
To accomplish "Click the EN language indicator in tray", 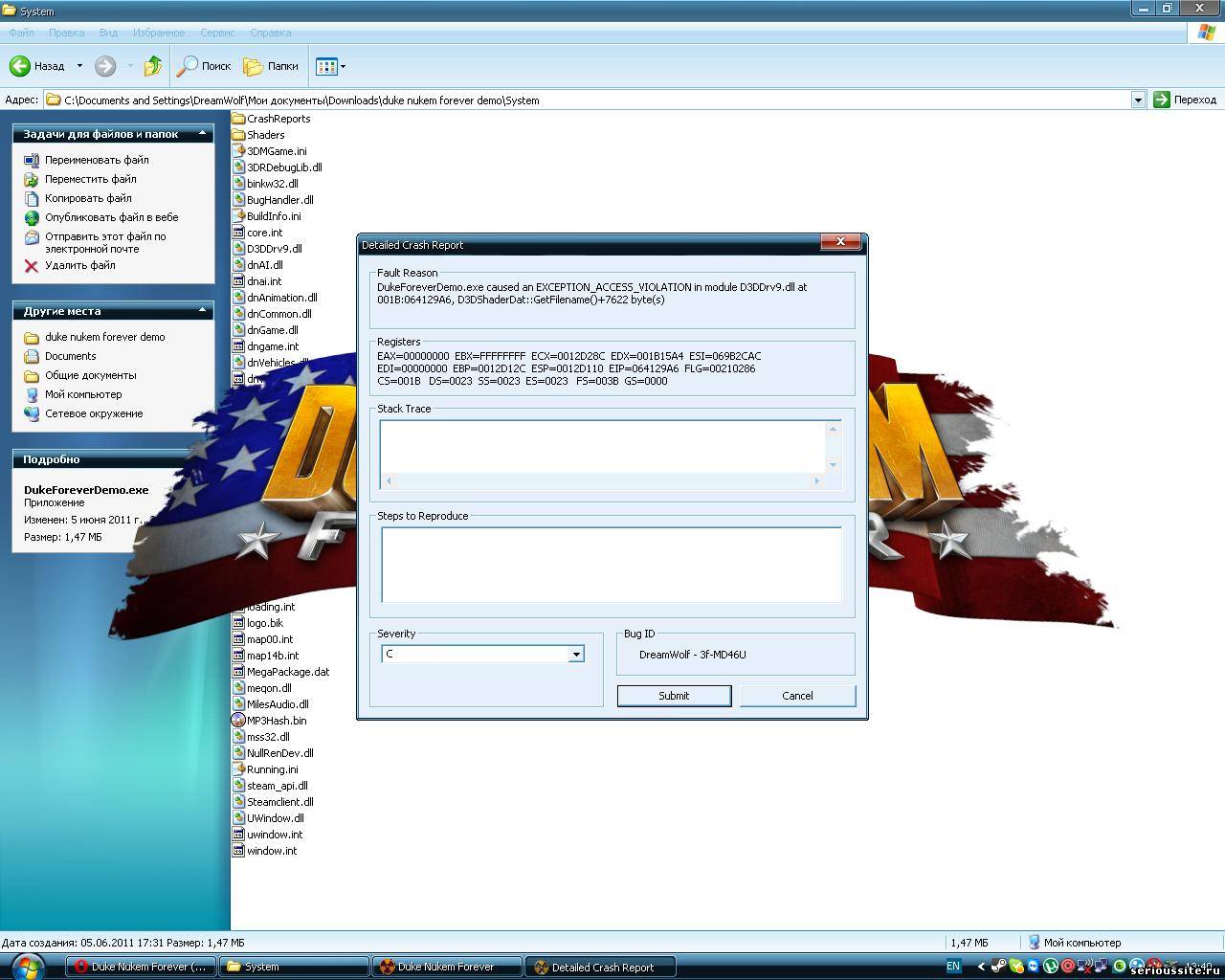I will pyautogui.click(x=953, y=967).
